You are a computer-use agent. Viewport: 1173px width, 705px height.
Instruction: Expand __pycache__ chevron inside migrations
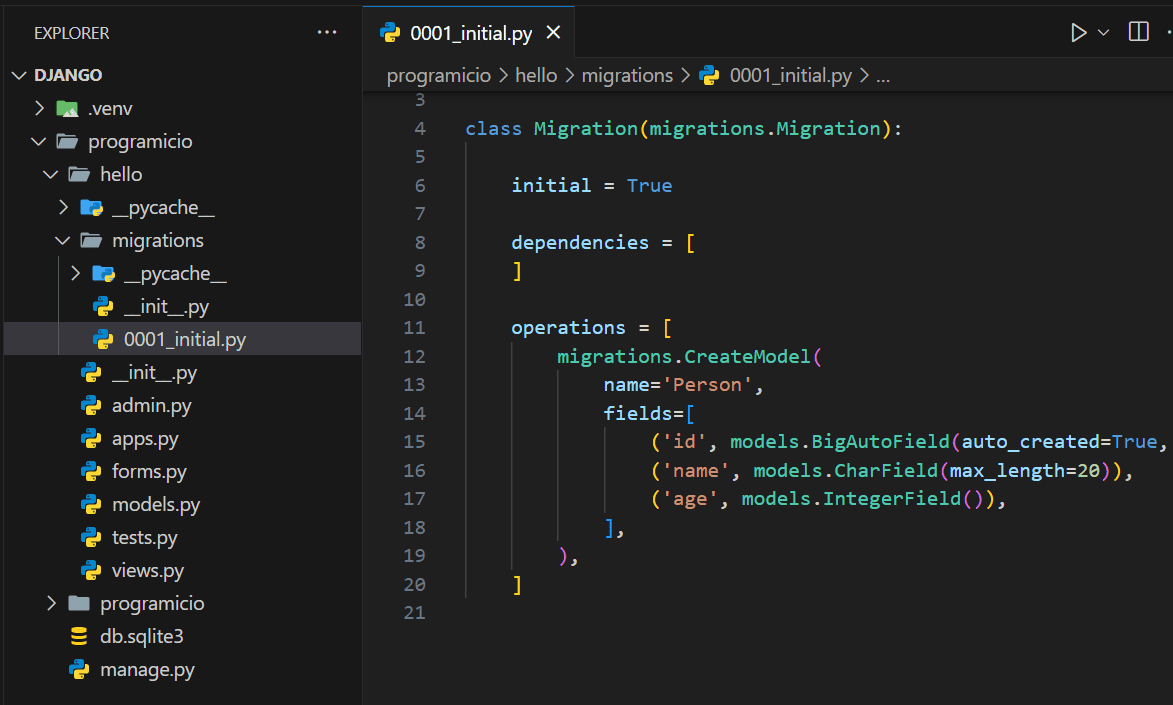point(75,273)
